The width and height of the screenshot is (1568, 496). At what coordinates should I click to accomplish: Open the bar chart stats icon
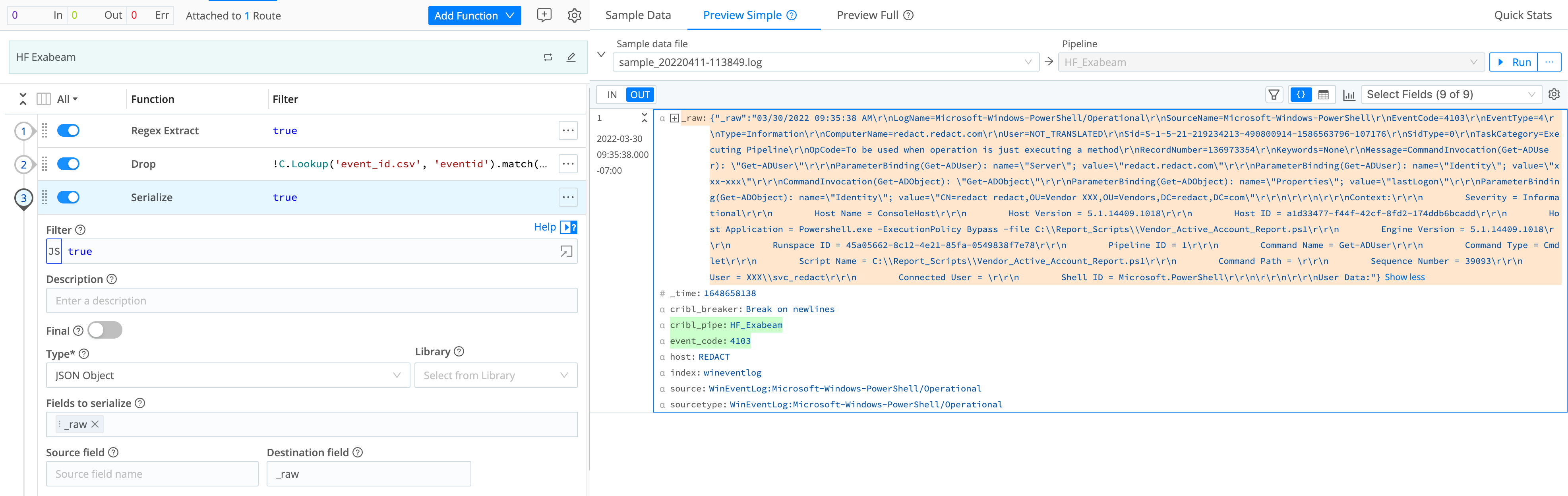click(1349, 95)
